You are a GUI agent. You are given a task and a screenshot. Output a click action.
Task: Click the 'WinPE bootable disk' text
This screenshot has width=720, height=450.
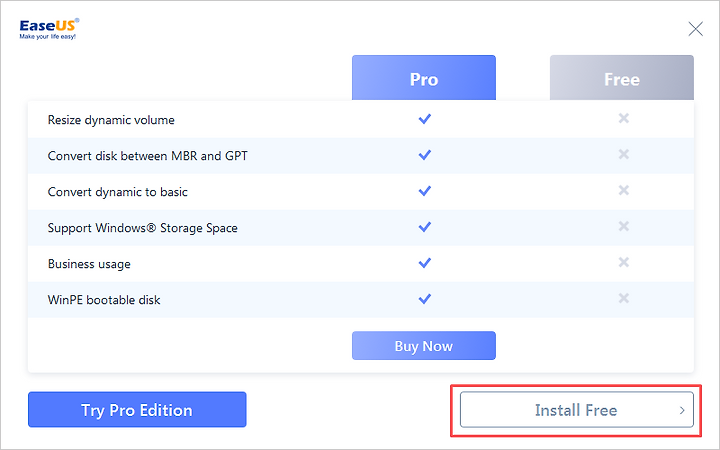click(x=104, y=300)
